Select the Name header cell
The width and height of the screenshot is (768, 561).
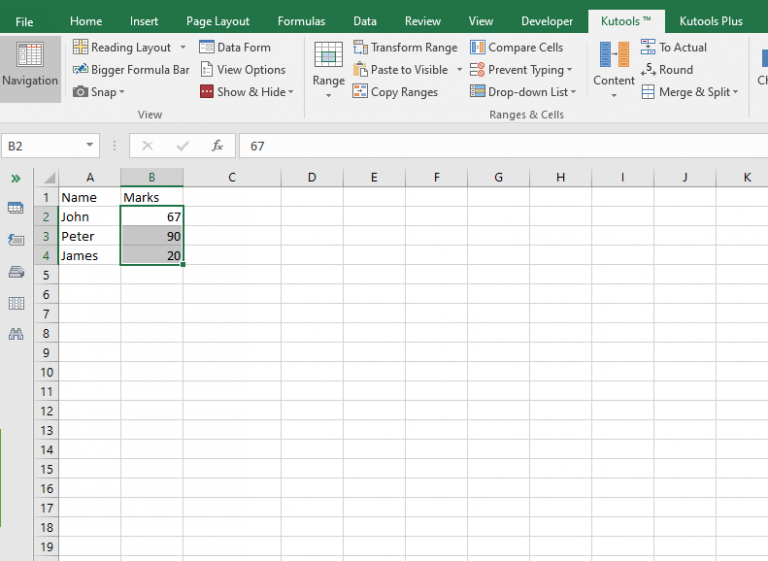[x=90, y=197]
